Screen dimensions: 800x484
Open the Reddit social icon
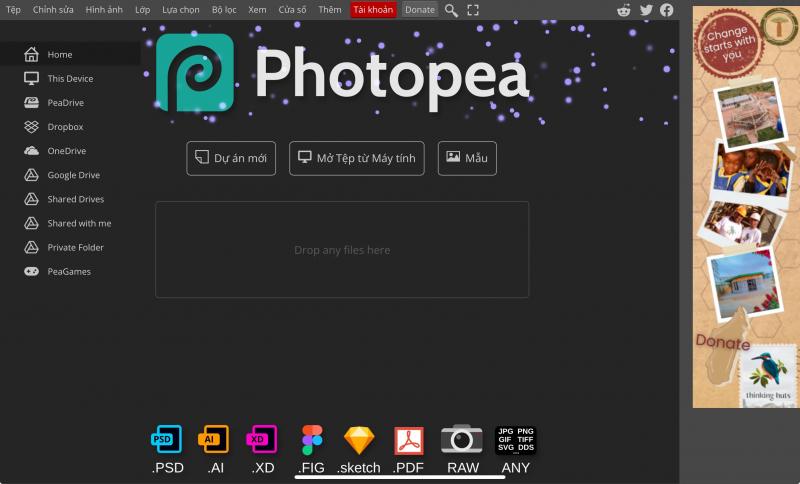click(x=623, y=10)
